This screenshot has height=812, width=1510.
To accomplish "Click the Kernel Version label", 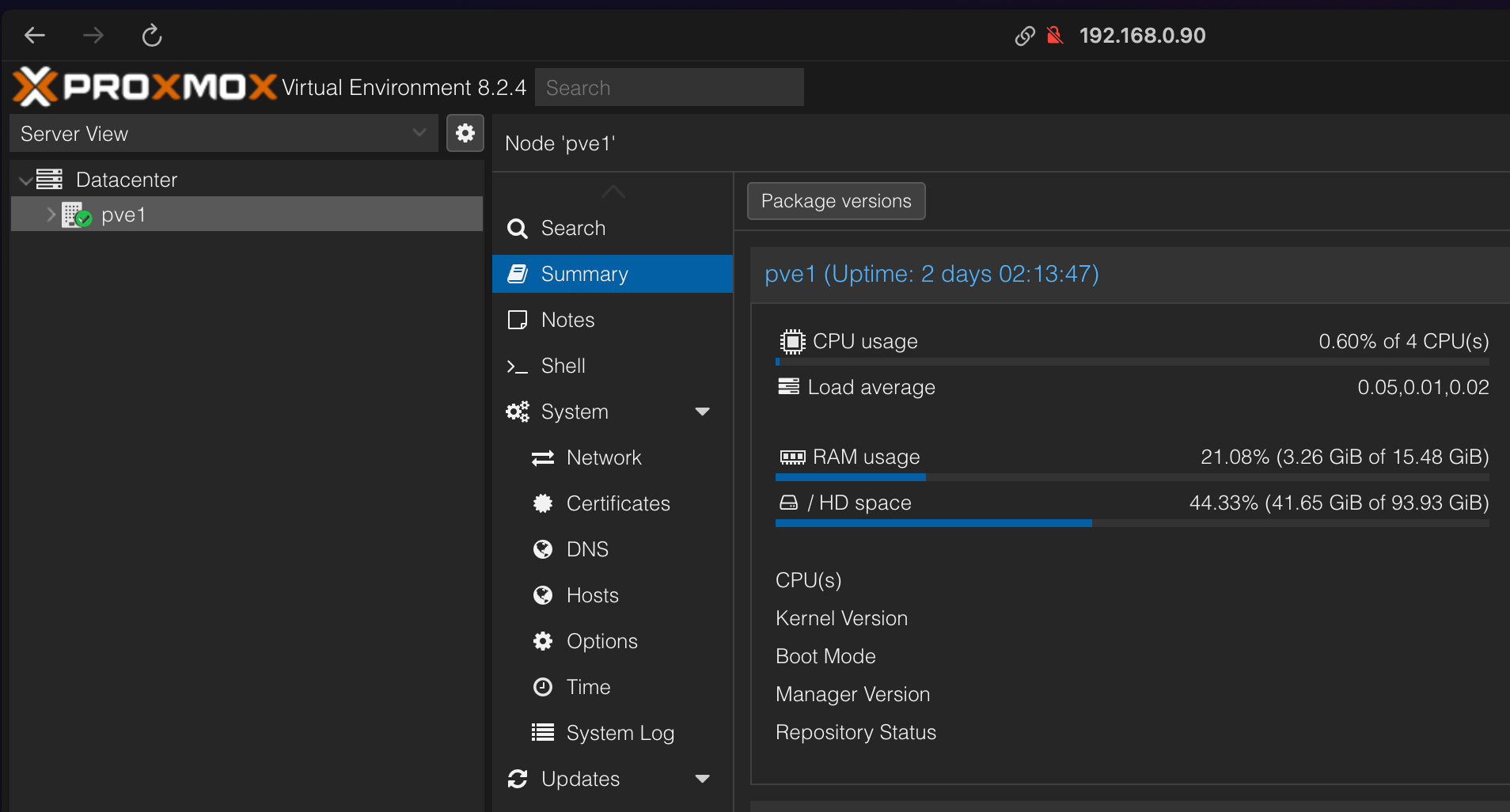I will point(841,618).
